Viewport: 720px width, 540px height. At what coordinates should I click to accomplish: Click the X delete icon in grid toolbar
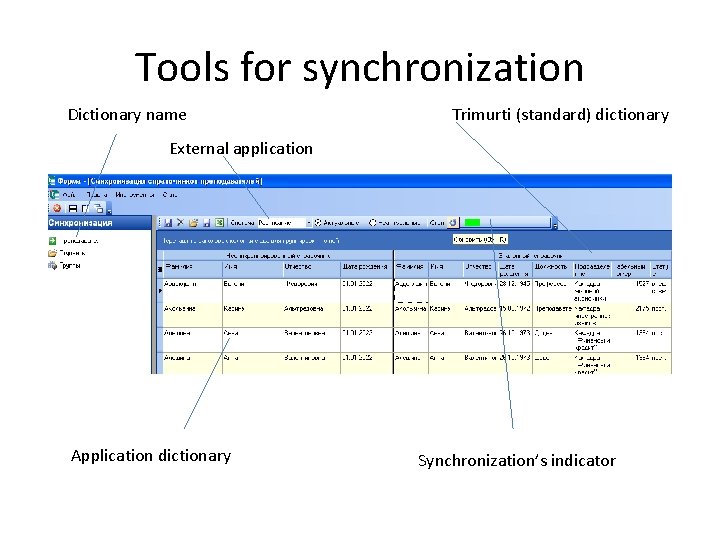(180, 223)
